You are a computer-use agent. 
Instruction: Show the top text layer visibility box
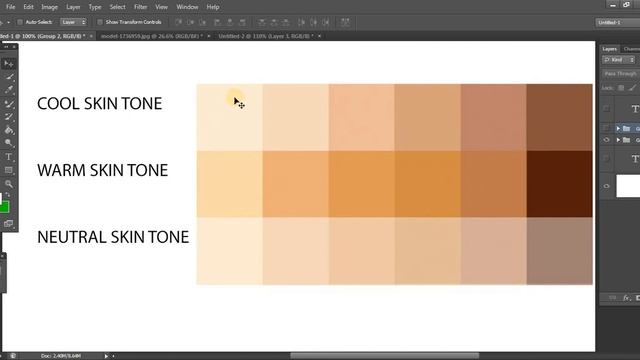click(607, 109)
